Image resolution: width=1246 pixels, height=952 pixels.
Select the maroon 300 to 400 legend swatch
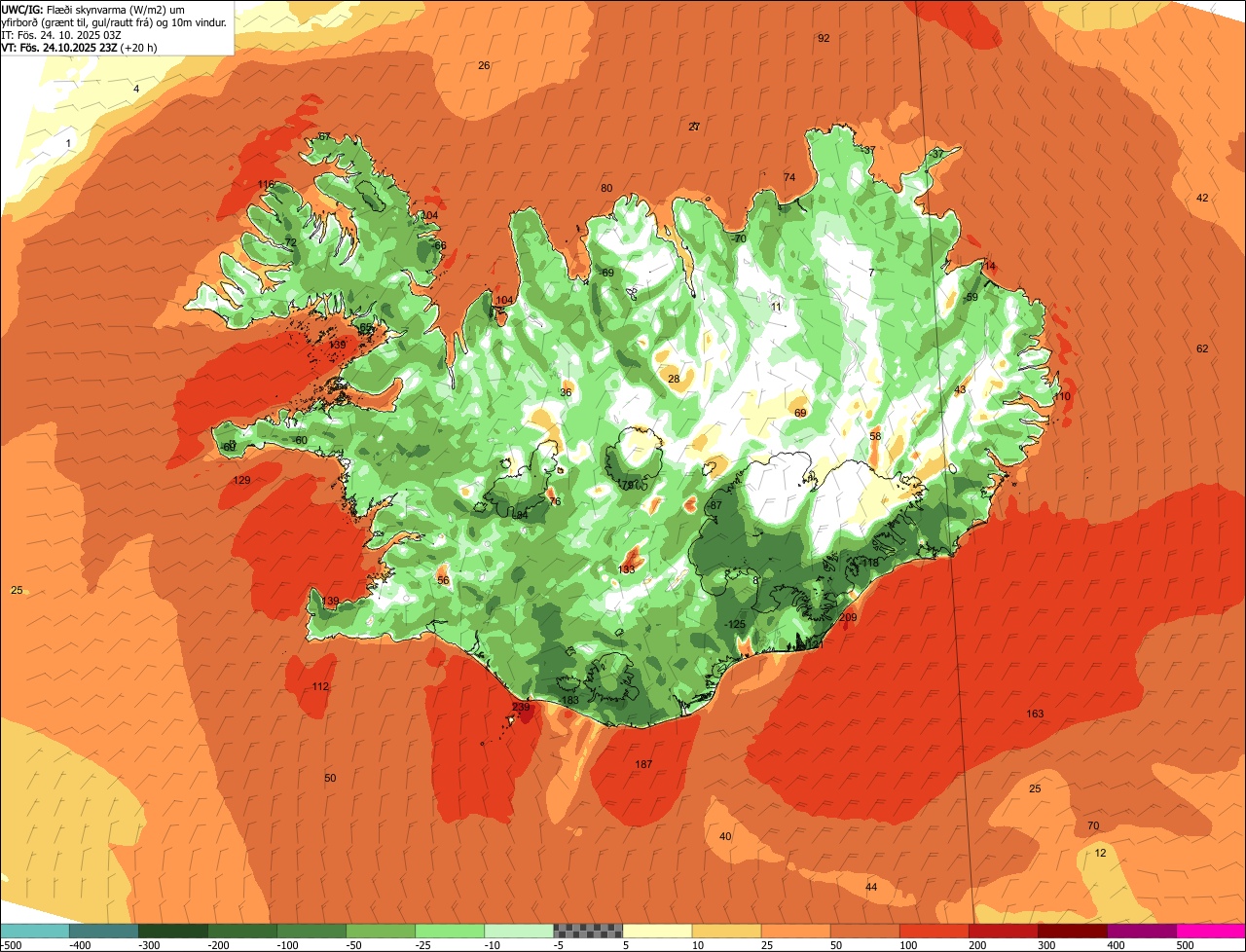point(1072,931)
